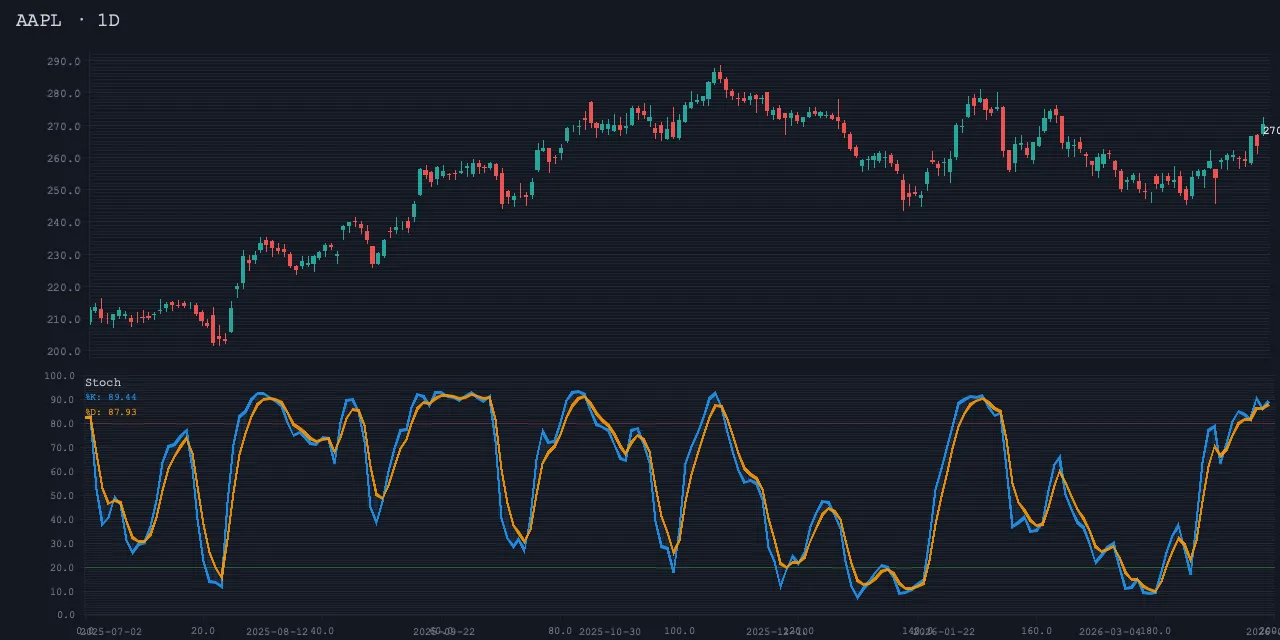
Task: Click the Stoch indicator label
Action: [x=103, y=382]
